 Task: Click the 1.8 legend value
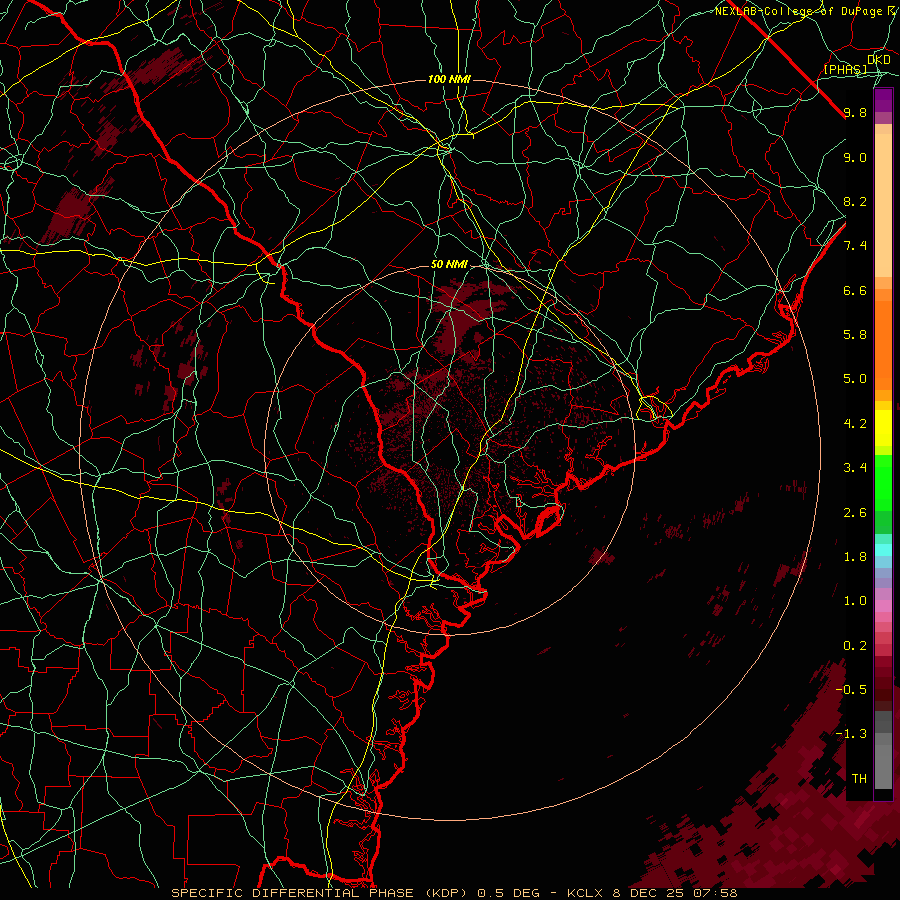855,557
